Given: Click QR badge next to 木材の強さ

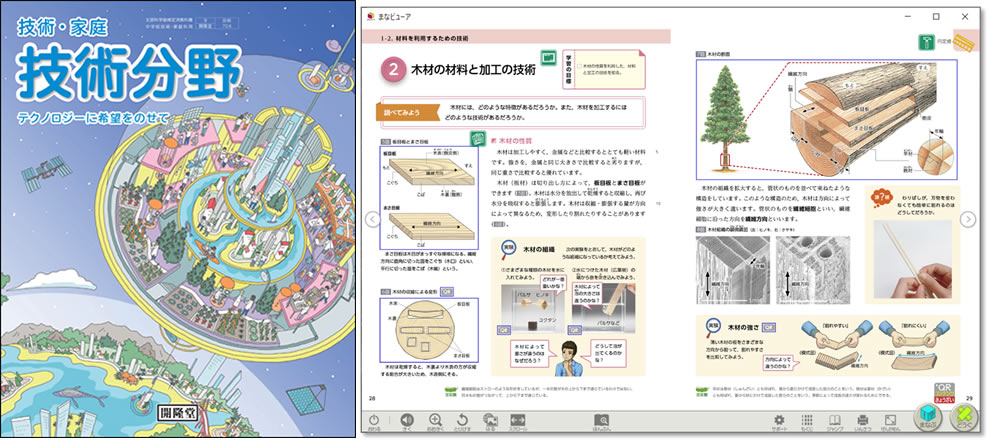Looking at the screenshot, I should (x=769, y=327).
